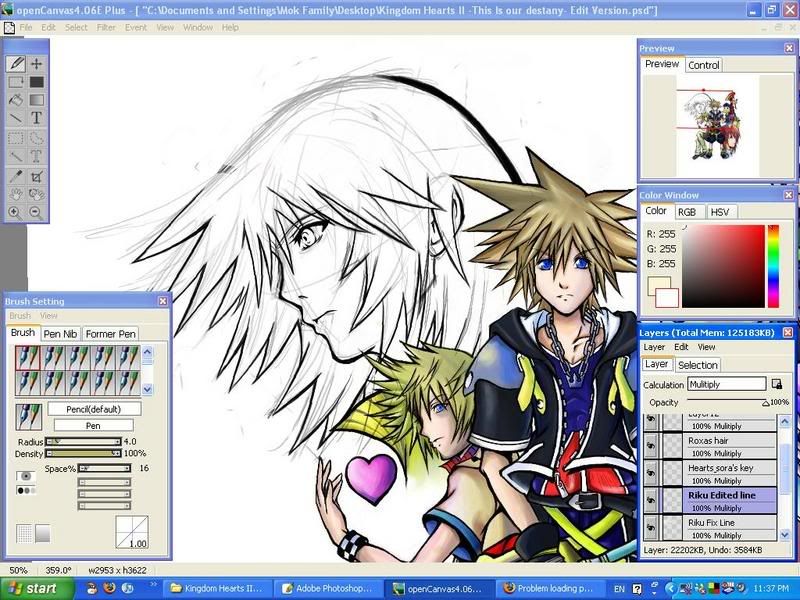The image size is (800, 600).
Task: Switch to Adobe Photoshop taskbar button
Action: coord(328,588)
